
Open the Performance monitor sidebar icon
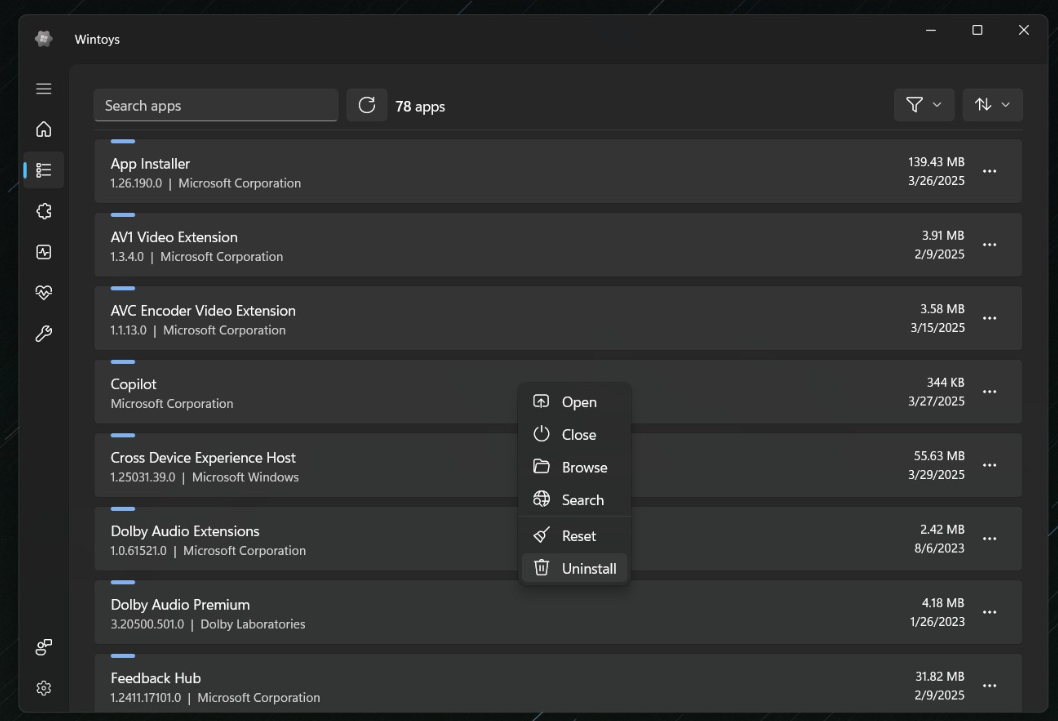44,252
